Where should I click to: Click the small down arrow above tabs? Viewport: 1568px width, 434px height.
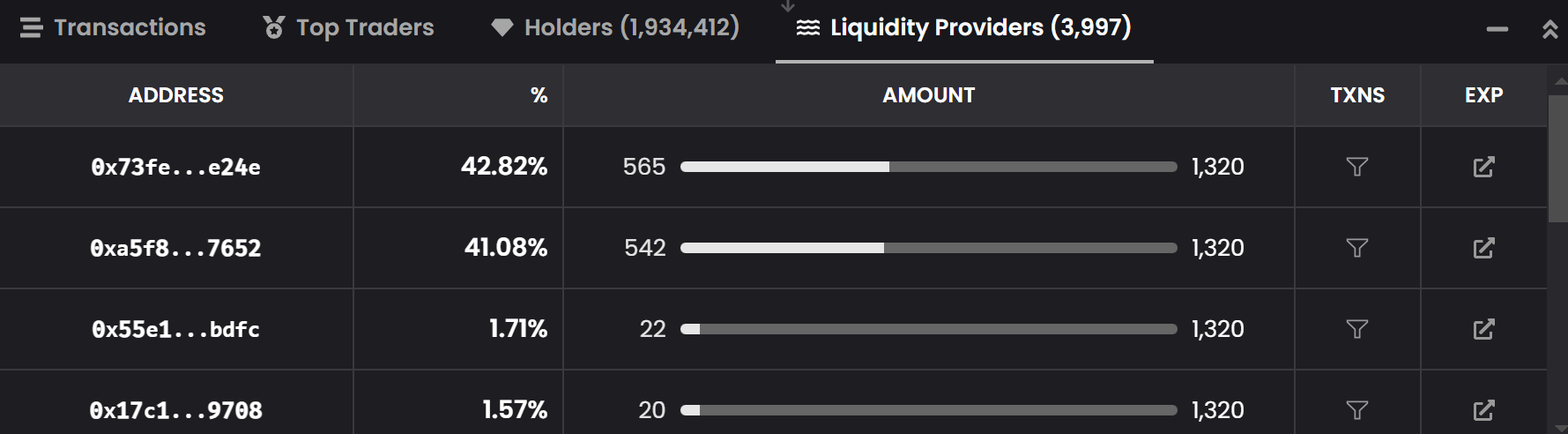788,6
